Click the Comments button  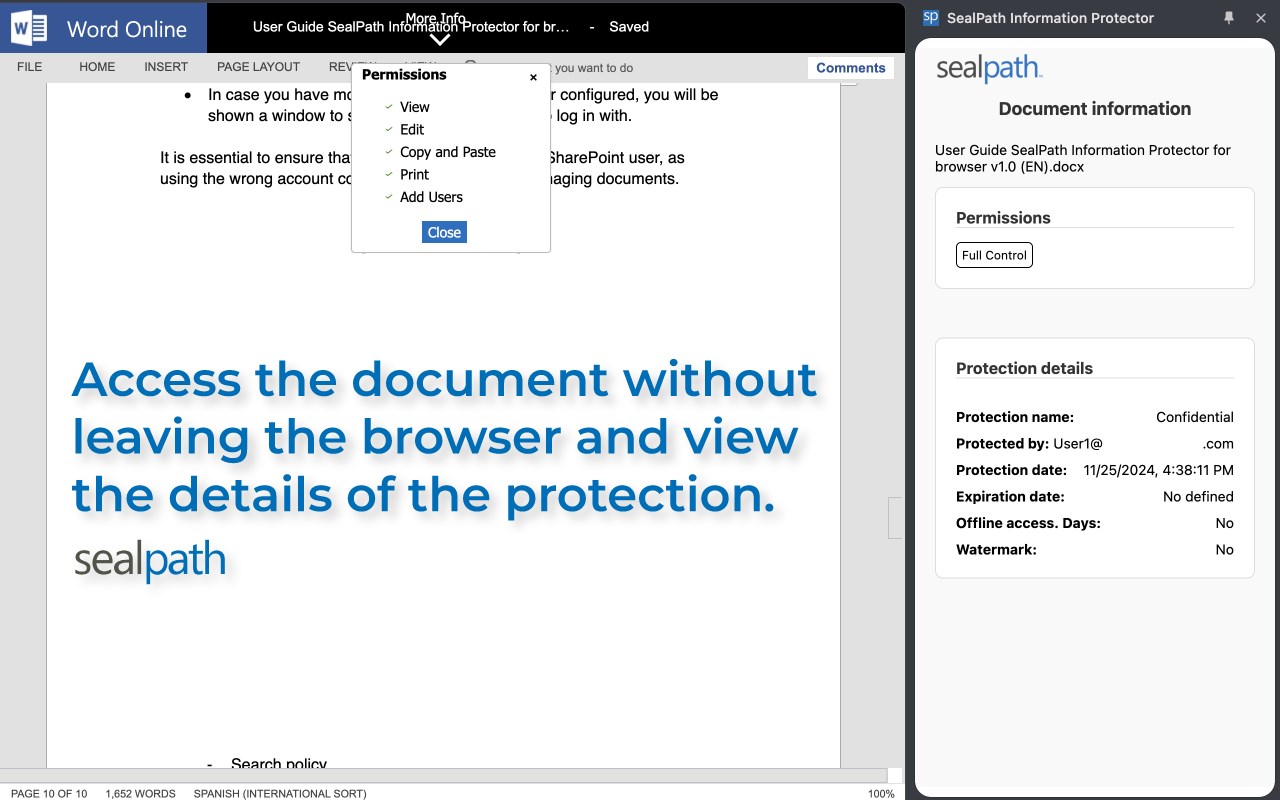(851, 68)
